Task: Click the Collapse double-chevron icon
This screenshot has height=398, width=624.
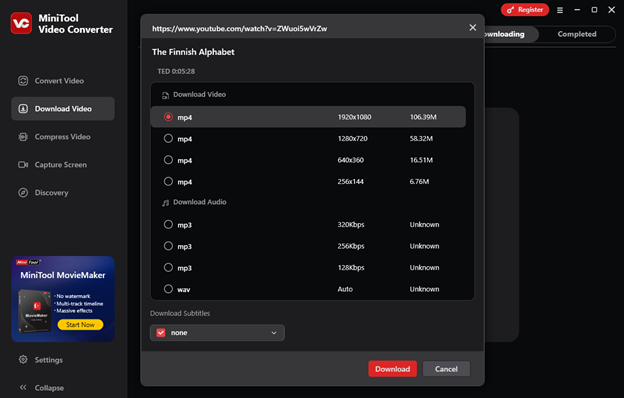Action: pyautogui.click(x=23, y=387)
